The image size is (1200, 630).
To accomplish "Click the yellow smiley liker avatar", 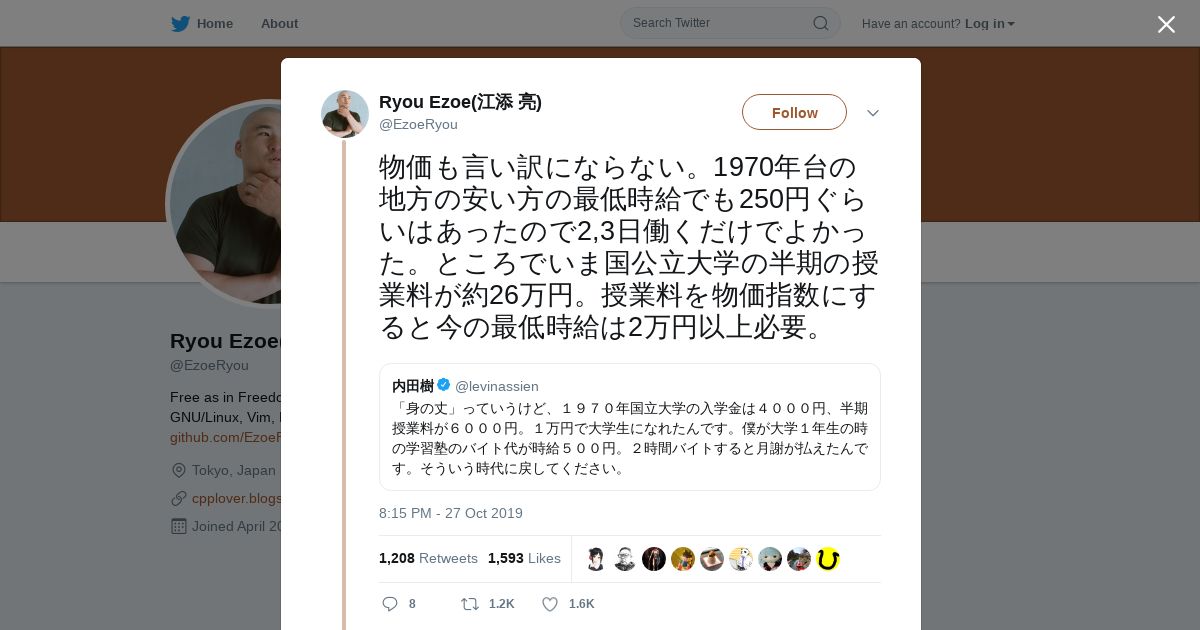I will point(827,559).
